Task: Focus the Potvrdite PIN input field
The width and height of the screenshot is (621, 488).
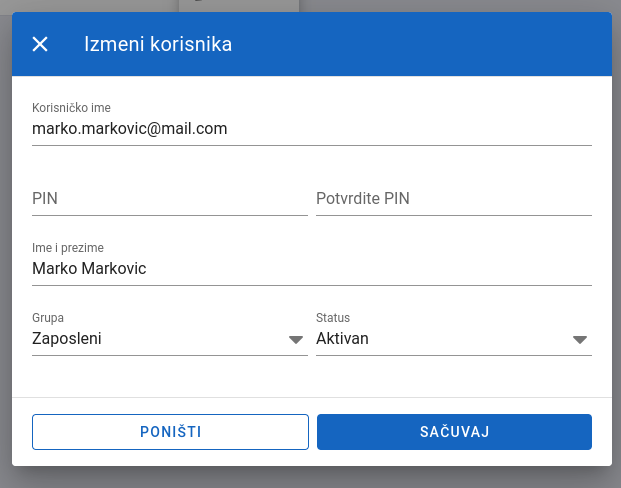Action: coord(454,198)
